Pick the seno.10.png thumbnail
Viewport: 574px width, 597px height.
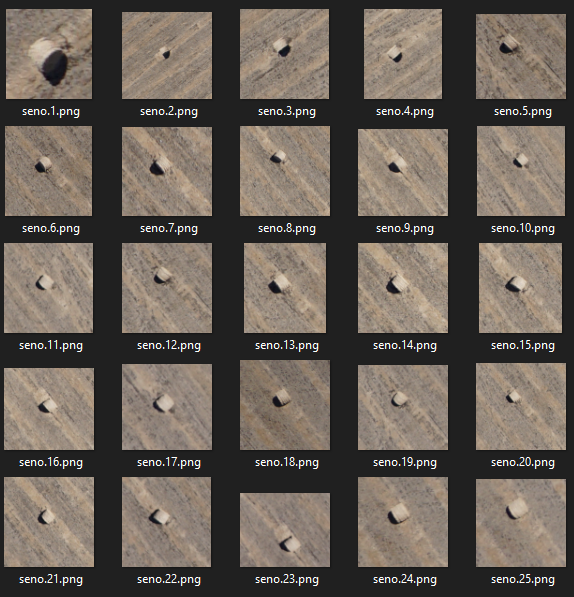(521, 171)
